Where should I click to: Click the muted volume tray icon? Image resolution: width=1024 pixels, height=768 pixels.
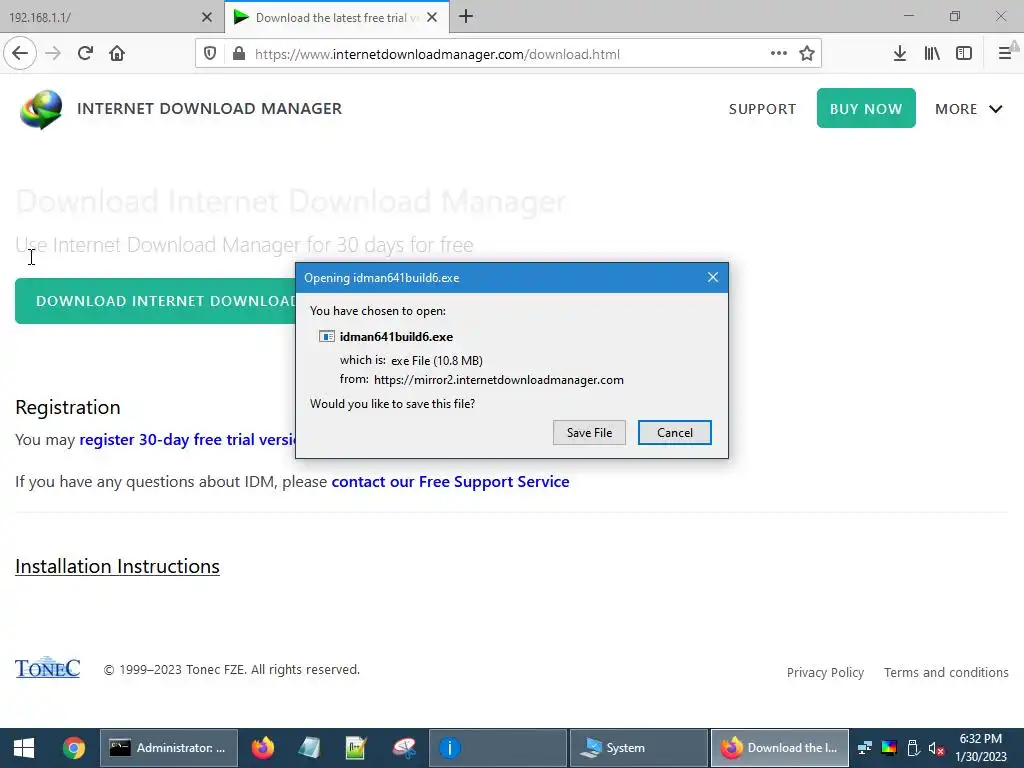click(936, 748)
